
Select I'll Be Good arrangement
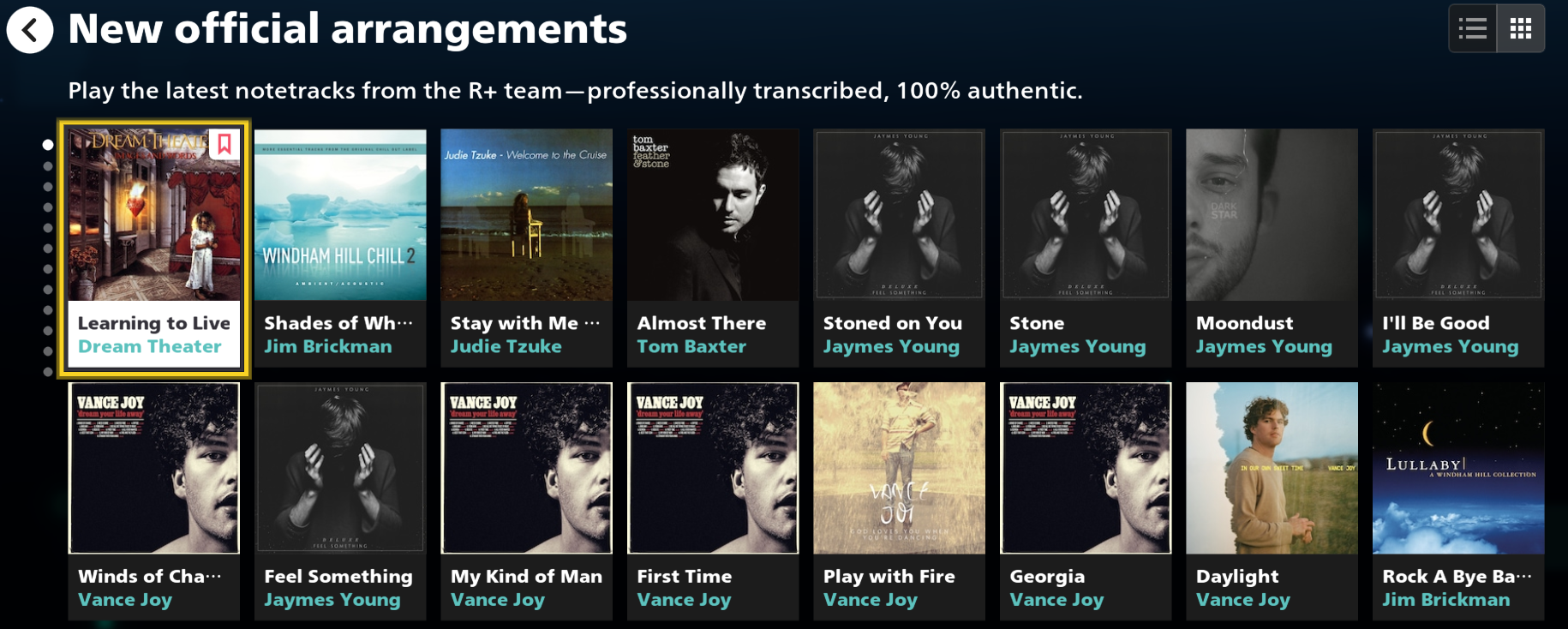pos(1458,249)
